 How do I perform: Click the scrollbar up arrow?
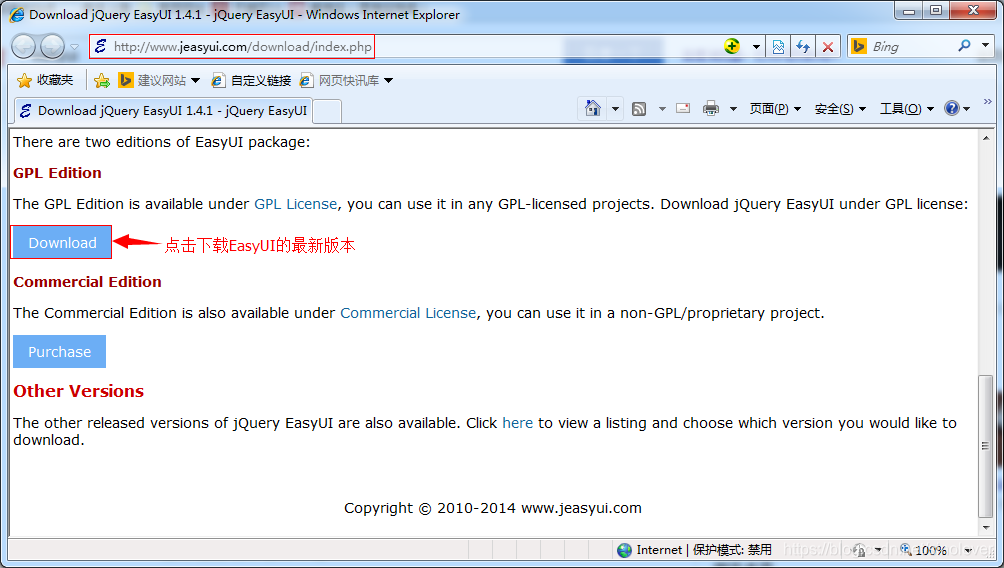[x=985, y=138]
